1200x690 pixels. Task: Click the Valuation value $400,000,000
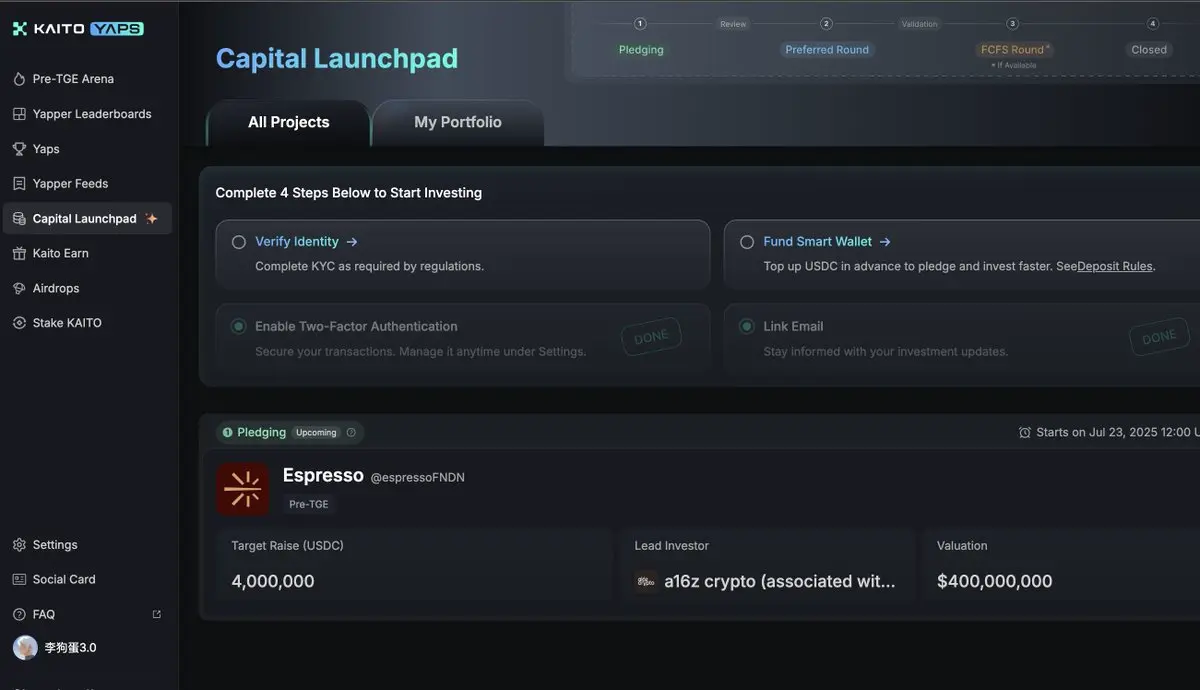[x=995, y=582]
